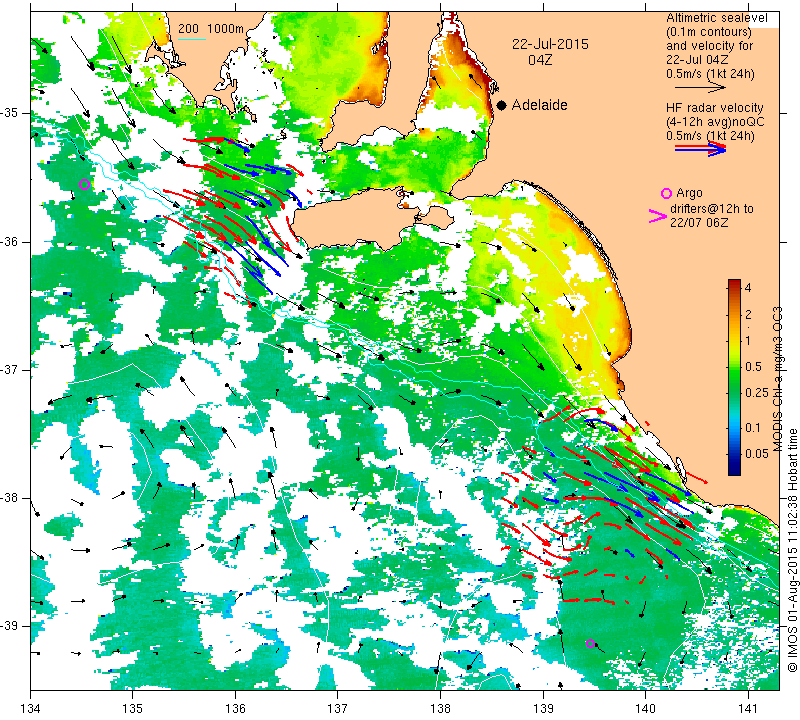This screenshot has height=720, width=800.
Task: Click the cyan 200m contour legend line
Action: point(191,39)
